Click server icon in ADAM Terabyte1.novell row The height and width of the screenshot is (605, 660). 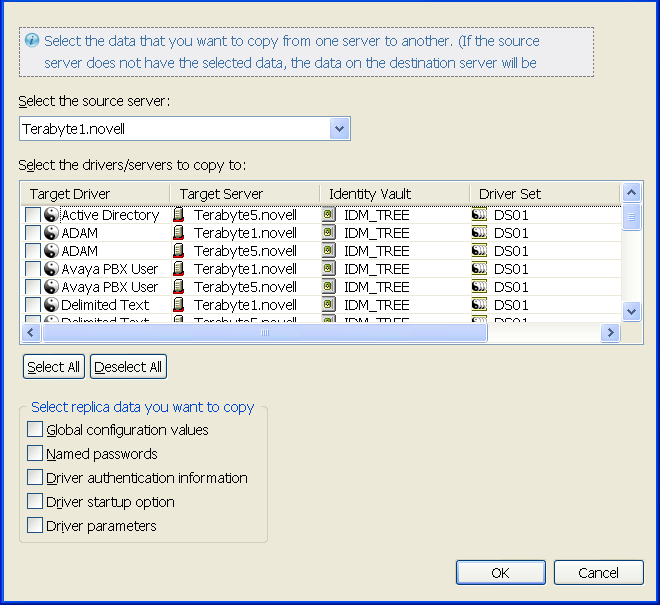[x=178, y=233]
